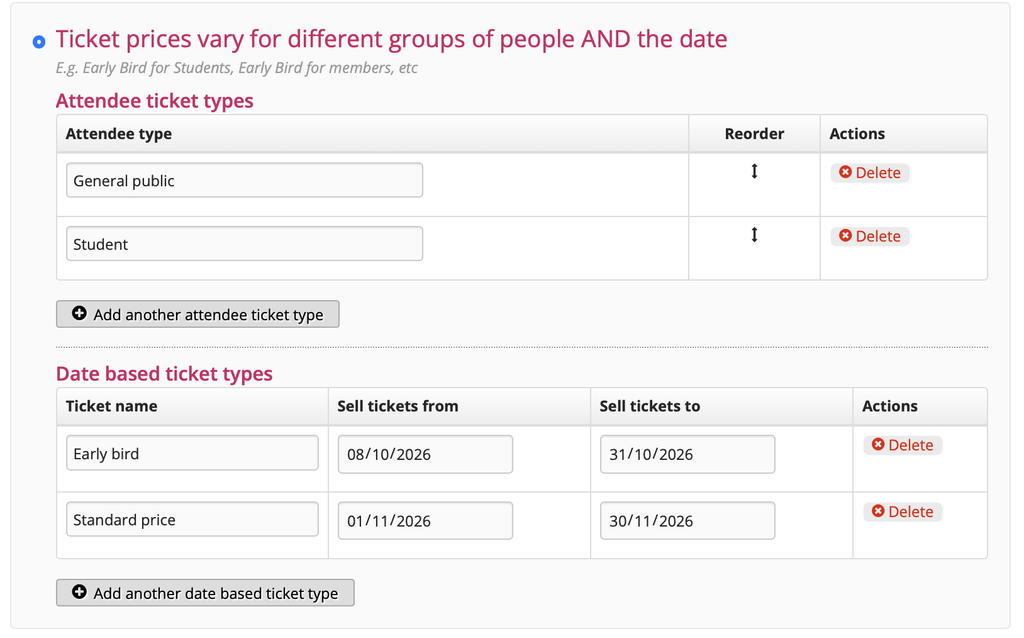
Task: Open the Early bird sell-from date 08/10/2026
Action: click(425, 455)
